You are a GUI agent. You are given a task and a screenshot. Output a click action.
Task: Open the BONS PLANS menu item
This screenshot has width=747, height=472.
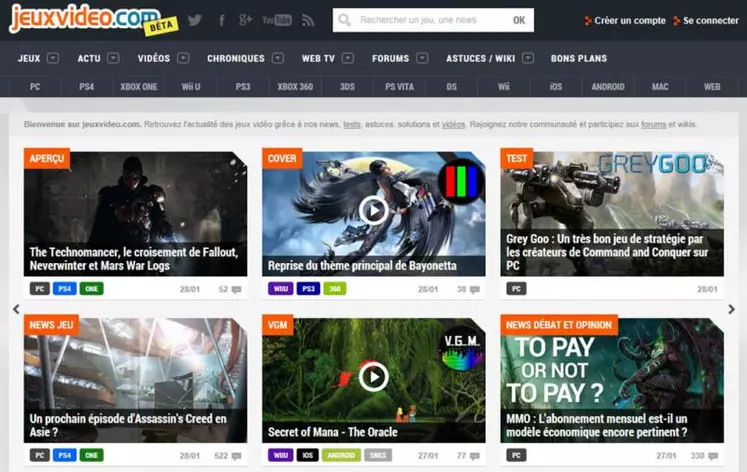[579, 59]
